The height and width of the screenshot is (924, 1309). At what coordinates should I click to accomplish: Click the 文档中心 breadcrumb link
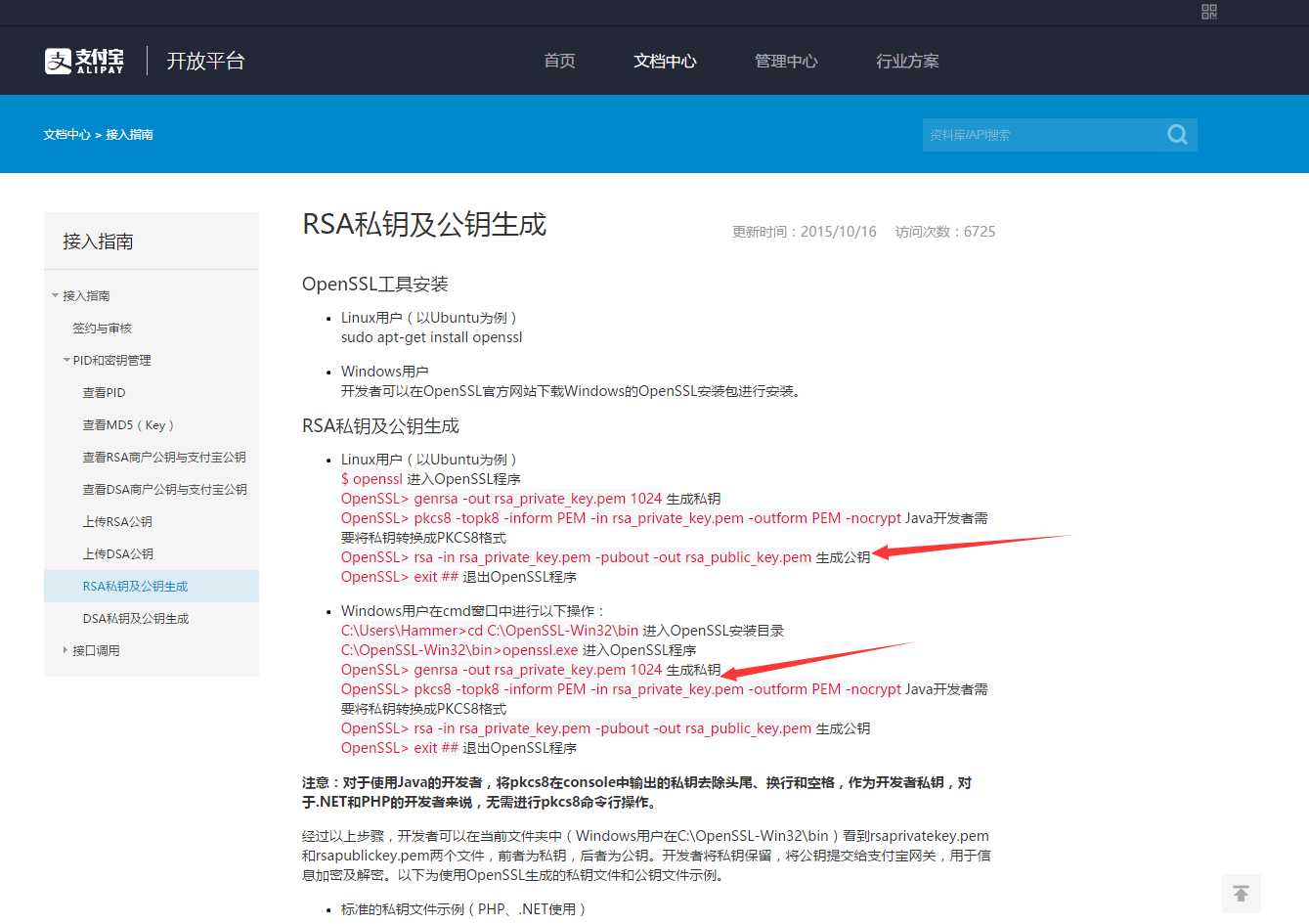pyautogui.click(x=66, y=135)
